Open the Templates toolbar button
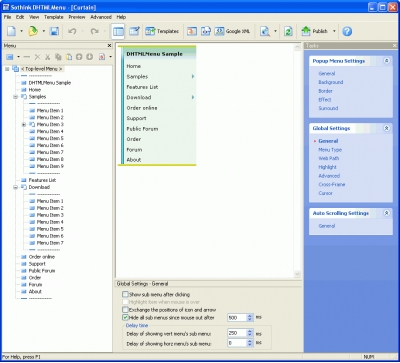This screenshot has width=400, height=363. pyautogui.click(x=162, y=31)
